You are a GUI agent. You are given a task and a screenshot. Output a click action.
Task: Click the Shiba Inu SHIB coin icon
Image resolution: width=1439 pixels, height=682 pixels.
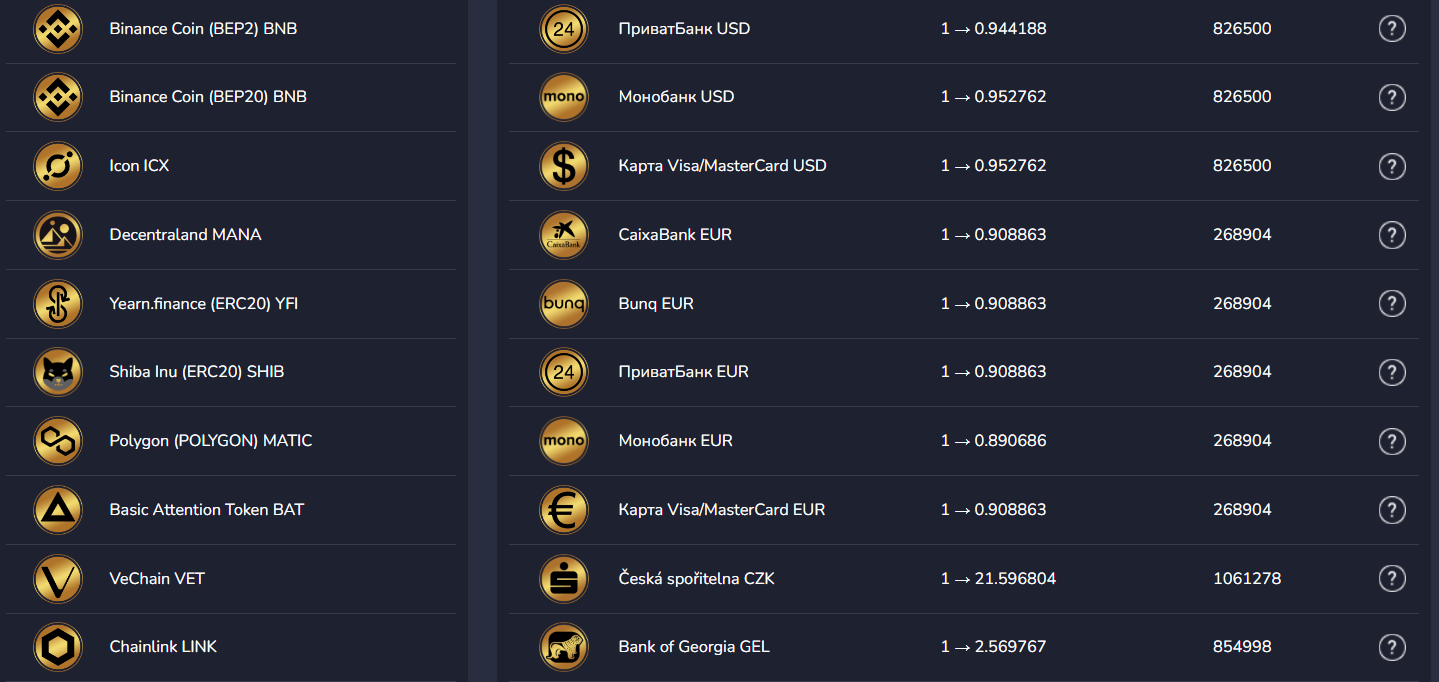pos(58,372)
